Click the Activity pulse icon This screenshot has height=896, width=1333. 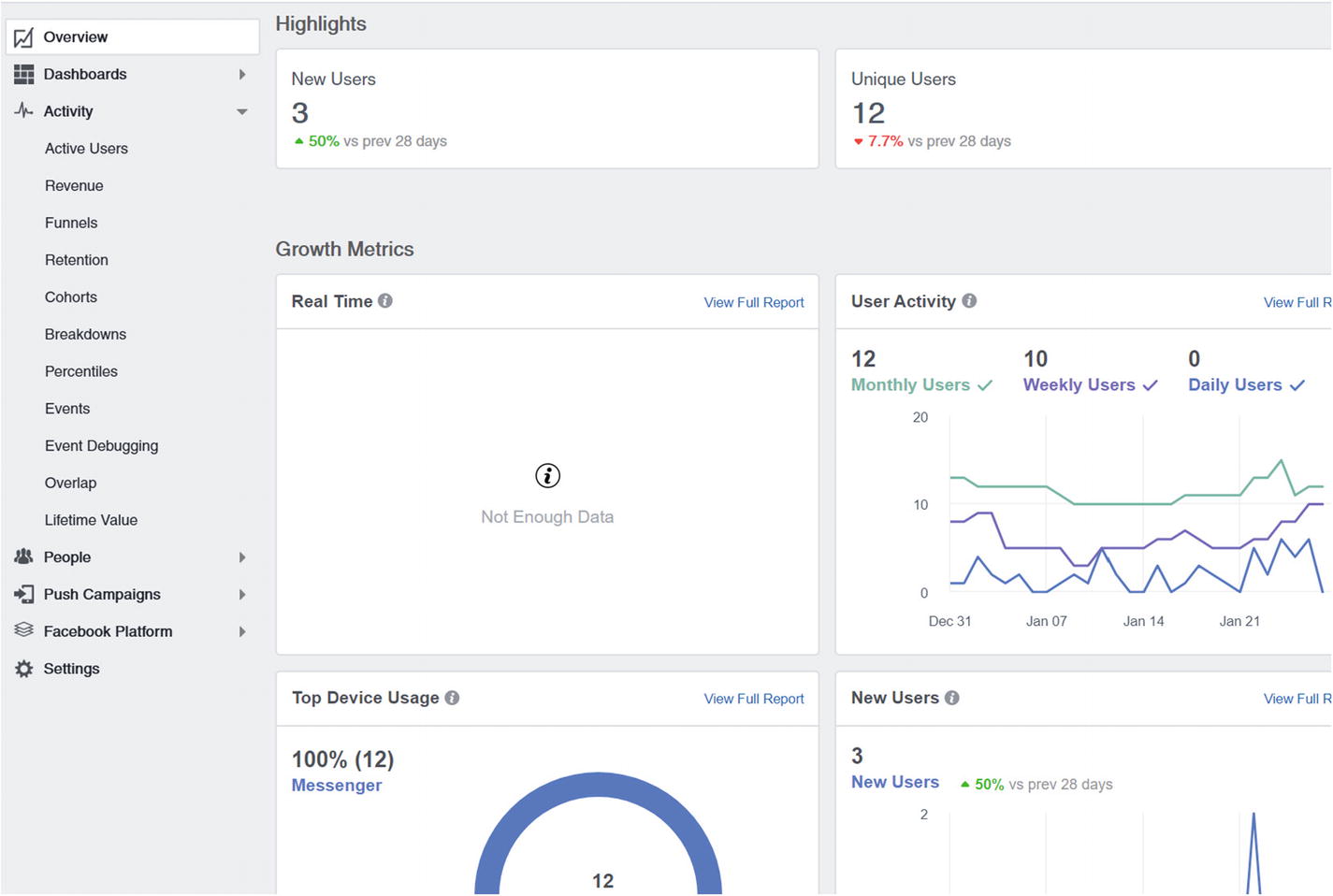point(23,110)
